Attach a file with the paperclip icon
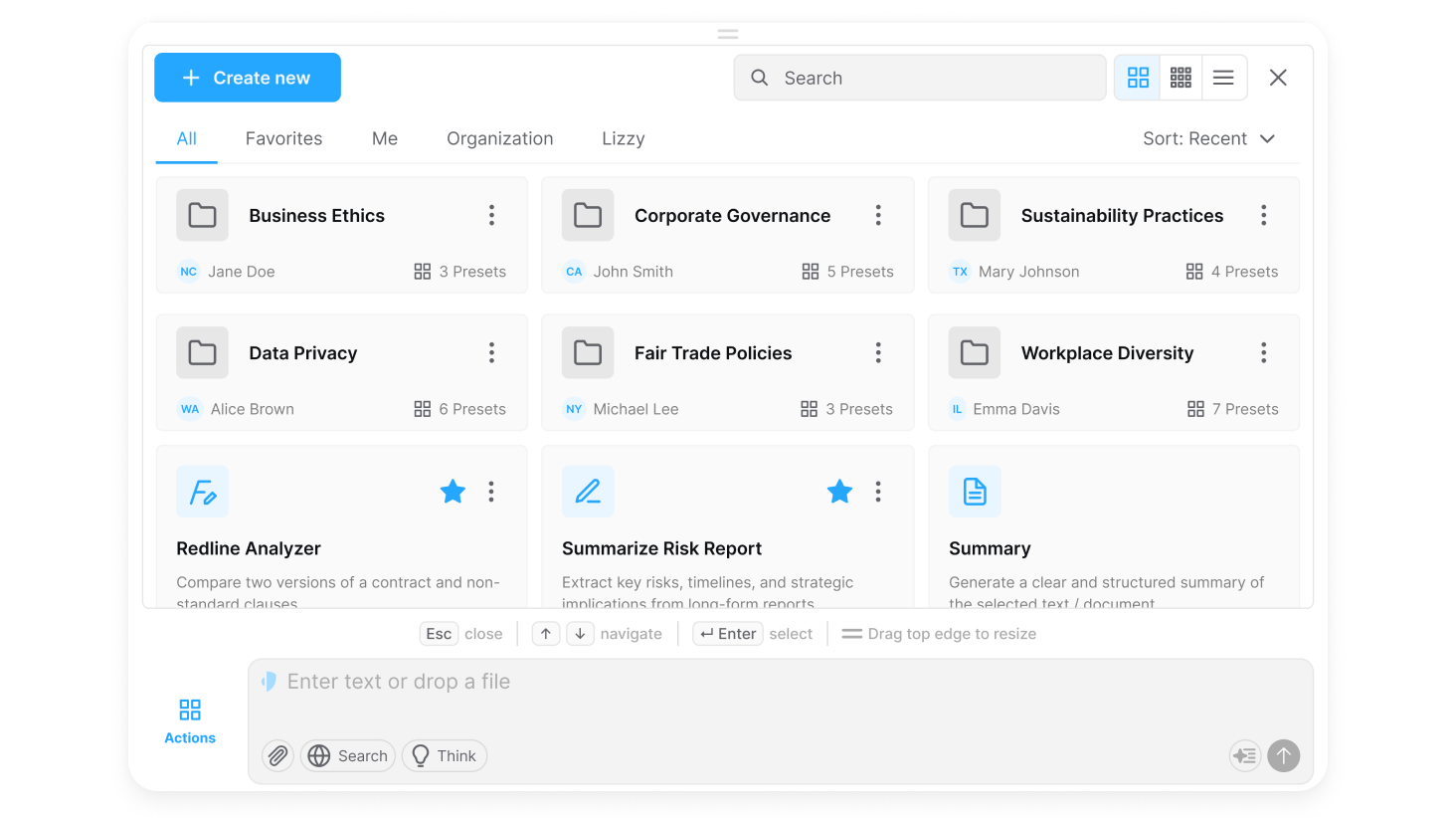 pyautogui.click(x=278, y=756)
